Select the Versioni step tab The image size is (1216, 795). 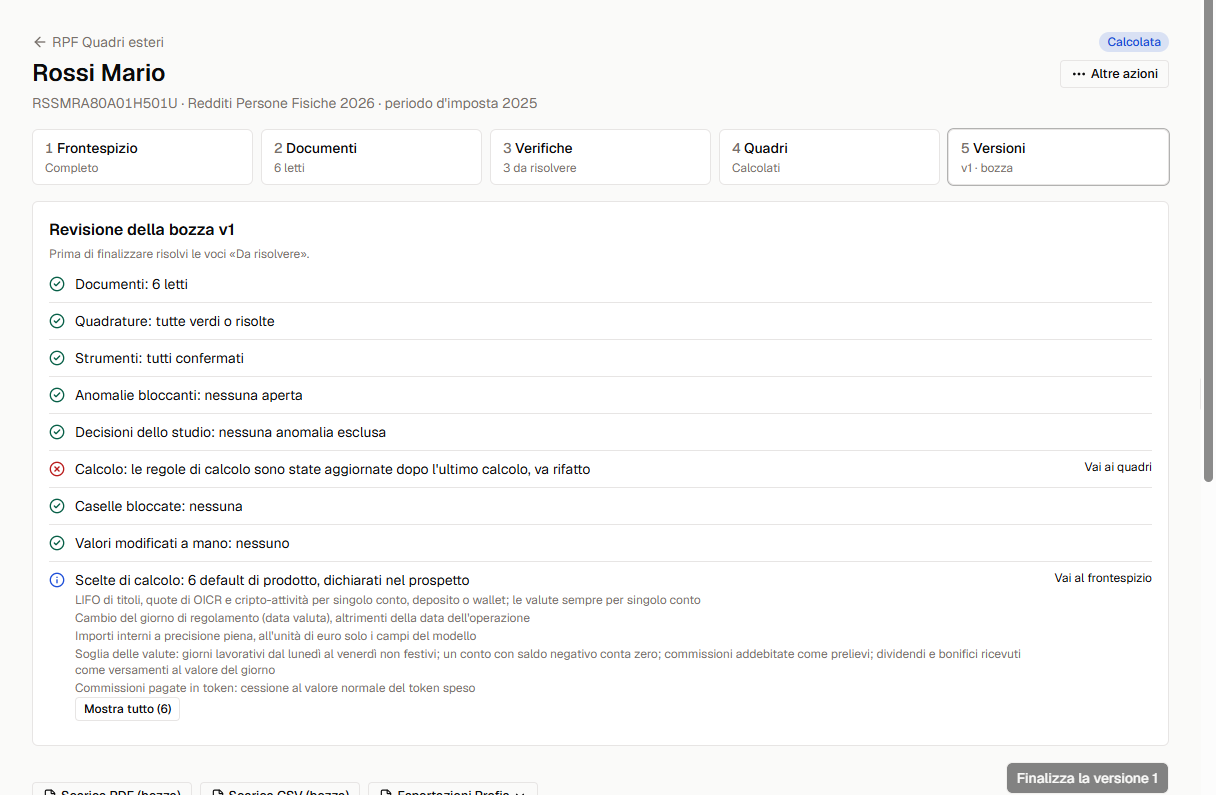tap(1058, 157)
